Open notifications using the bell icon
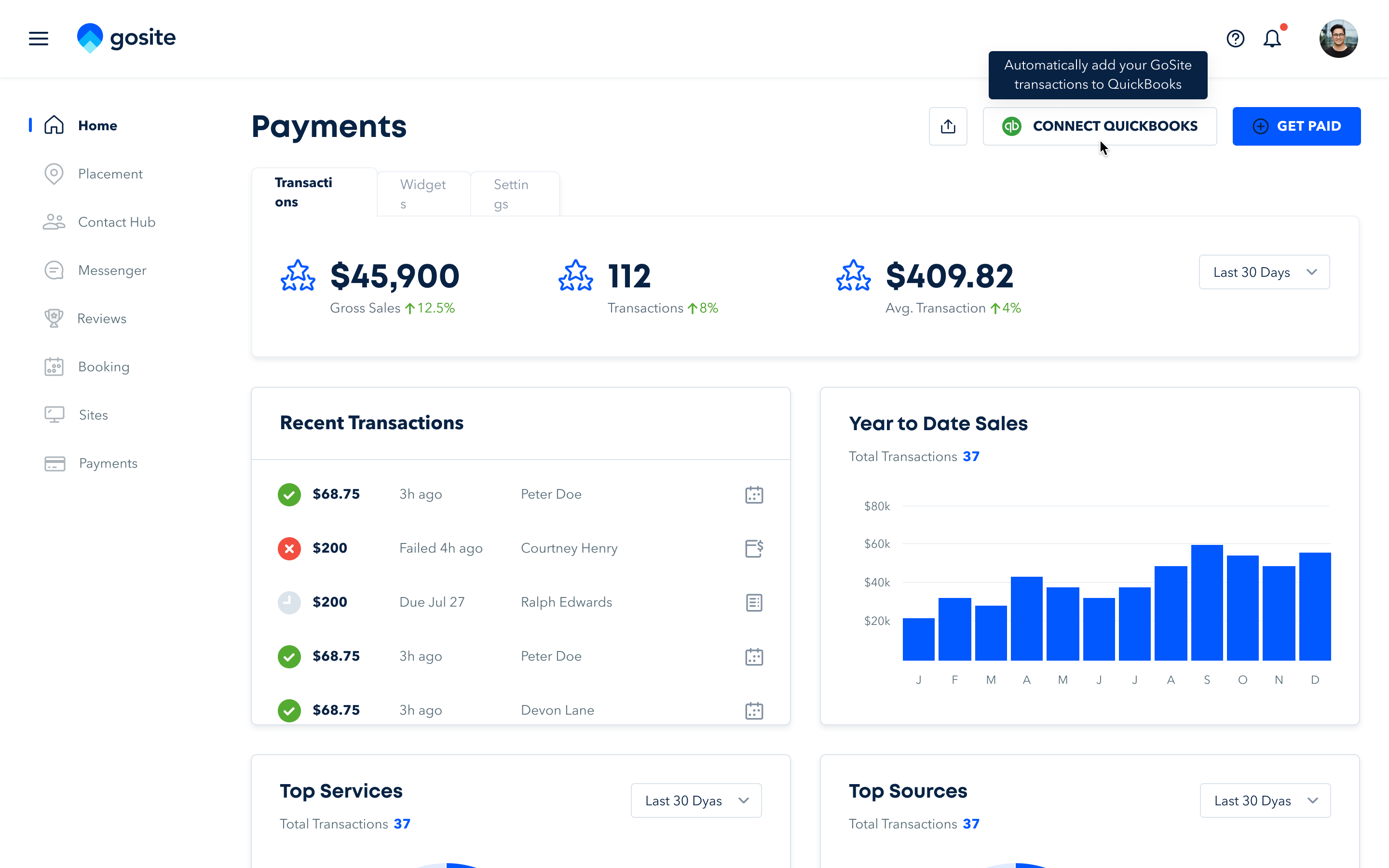The image size is (1389, 868). (1272, 39)
